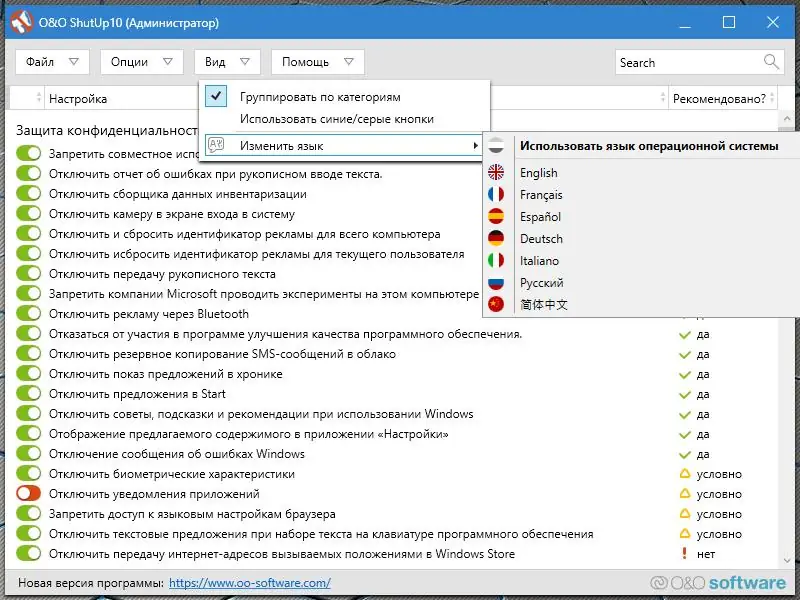
Task: Select the English flag icon
Action: [x=495, y=172]
